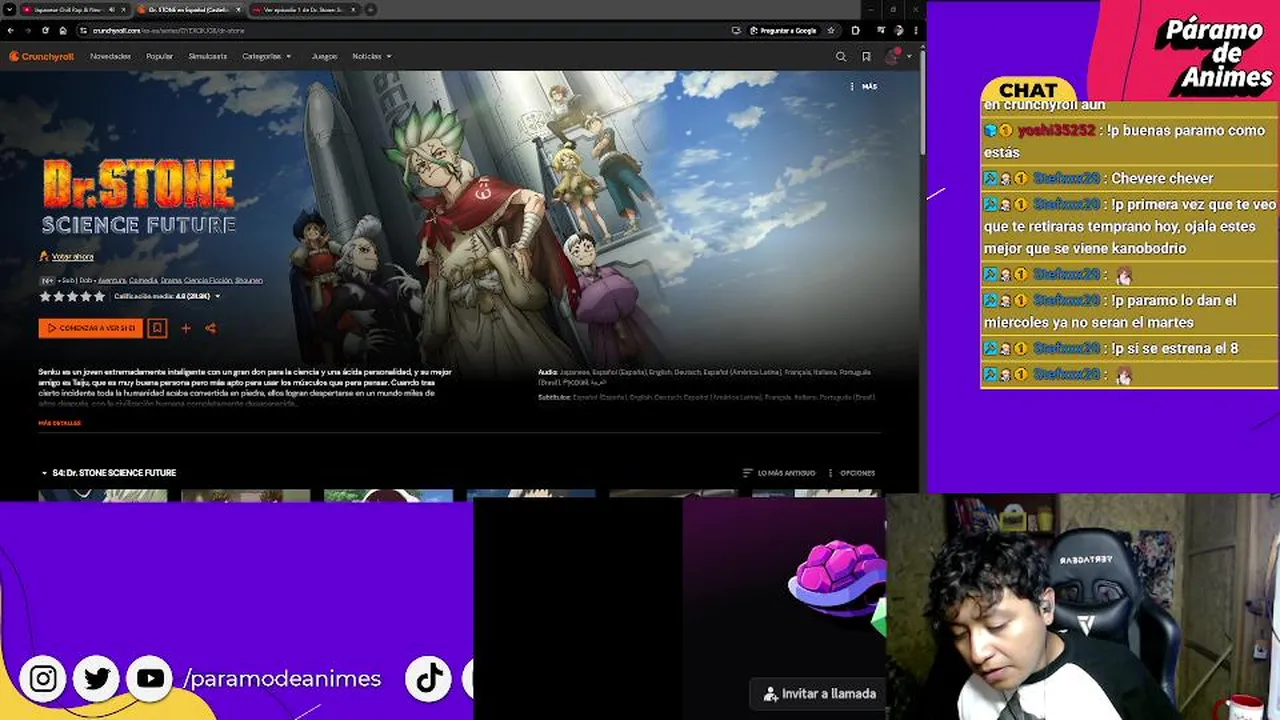Open the Crunchyroll account avatar menu
The height and width of the screenshot is (720, 1280).
[893, 56]
